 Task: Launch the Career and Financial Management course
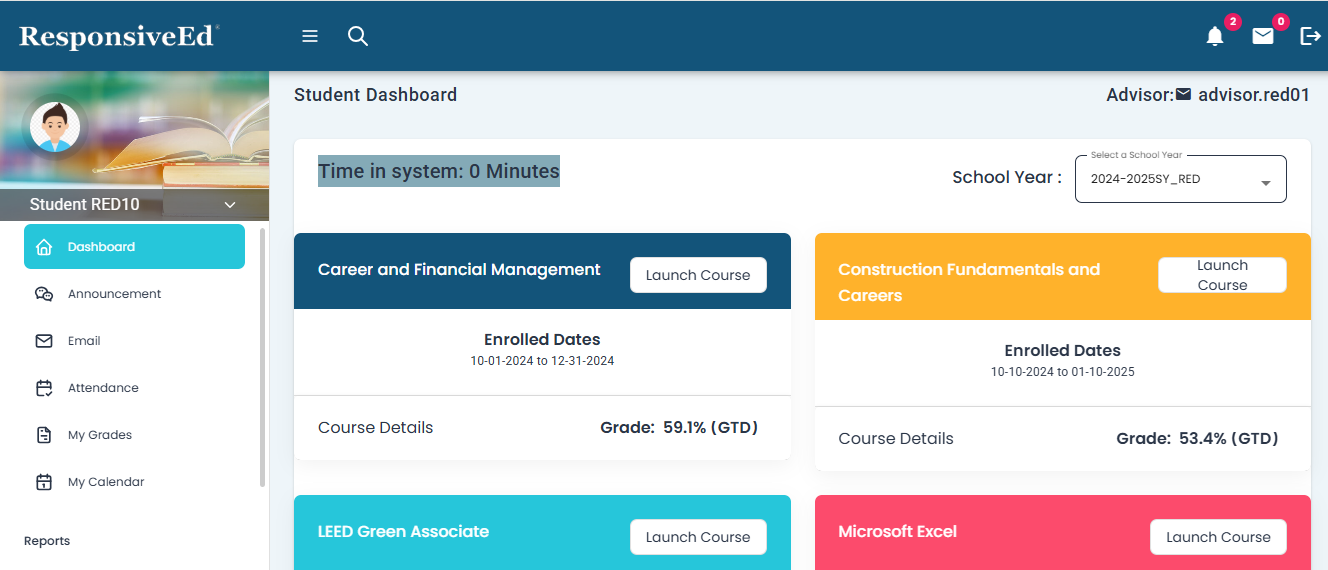point(698,275)
